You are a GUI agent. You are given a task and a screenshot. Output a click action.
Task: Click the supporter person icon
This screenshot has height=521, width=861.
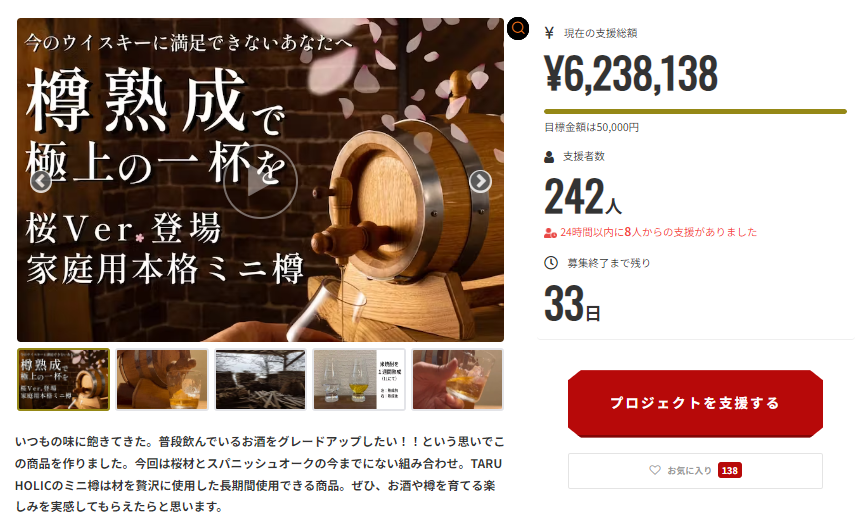click(549, 157)
